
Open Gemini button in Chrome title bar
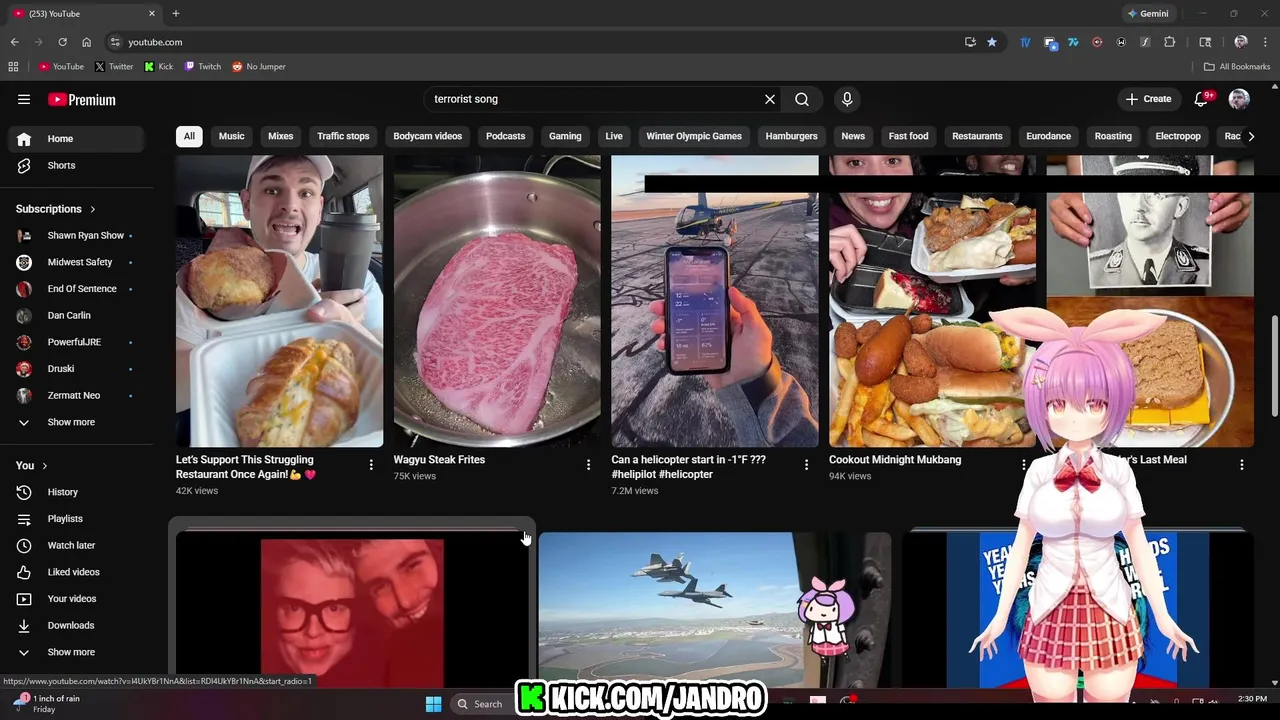point(1148,13)
